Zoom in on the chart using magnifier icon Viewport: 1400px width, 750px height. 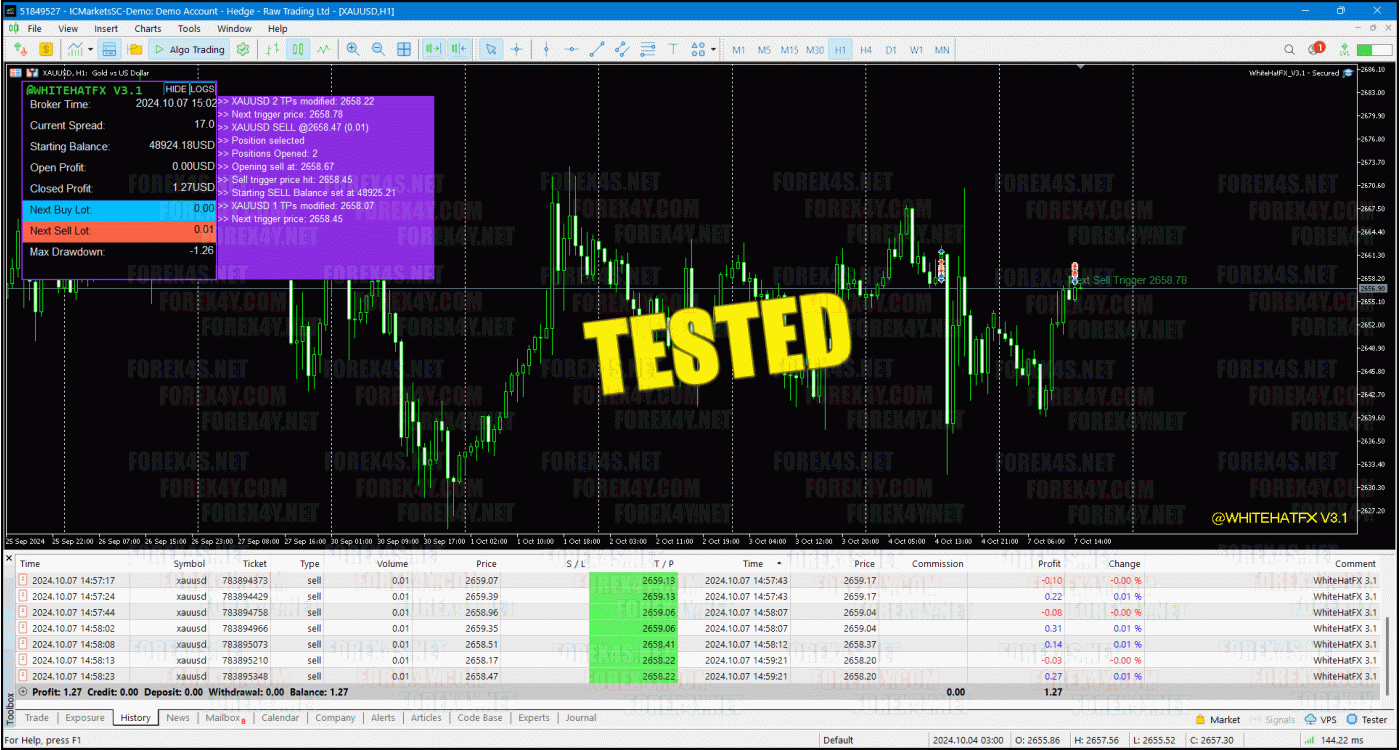(354, 49)
